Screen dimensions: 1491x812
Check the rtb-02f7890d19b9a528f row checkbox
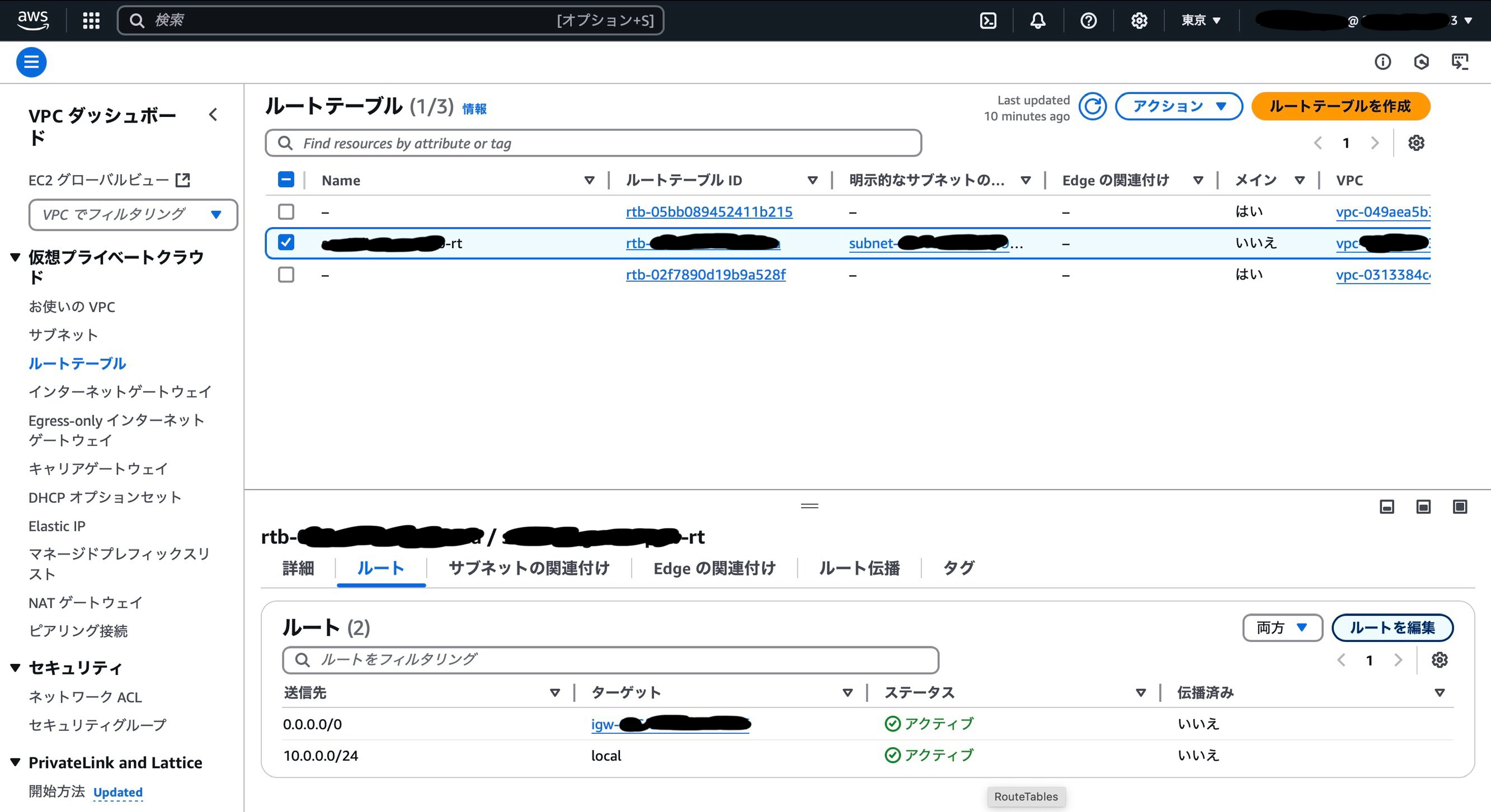[286, 274]
